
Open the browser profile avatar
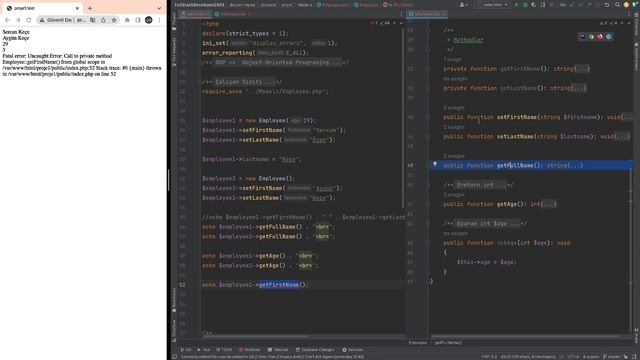point(149,20)
